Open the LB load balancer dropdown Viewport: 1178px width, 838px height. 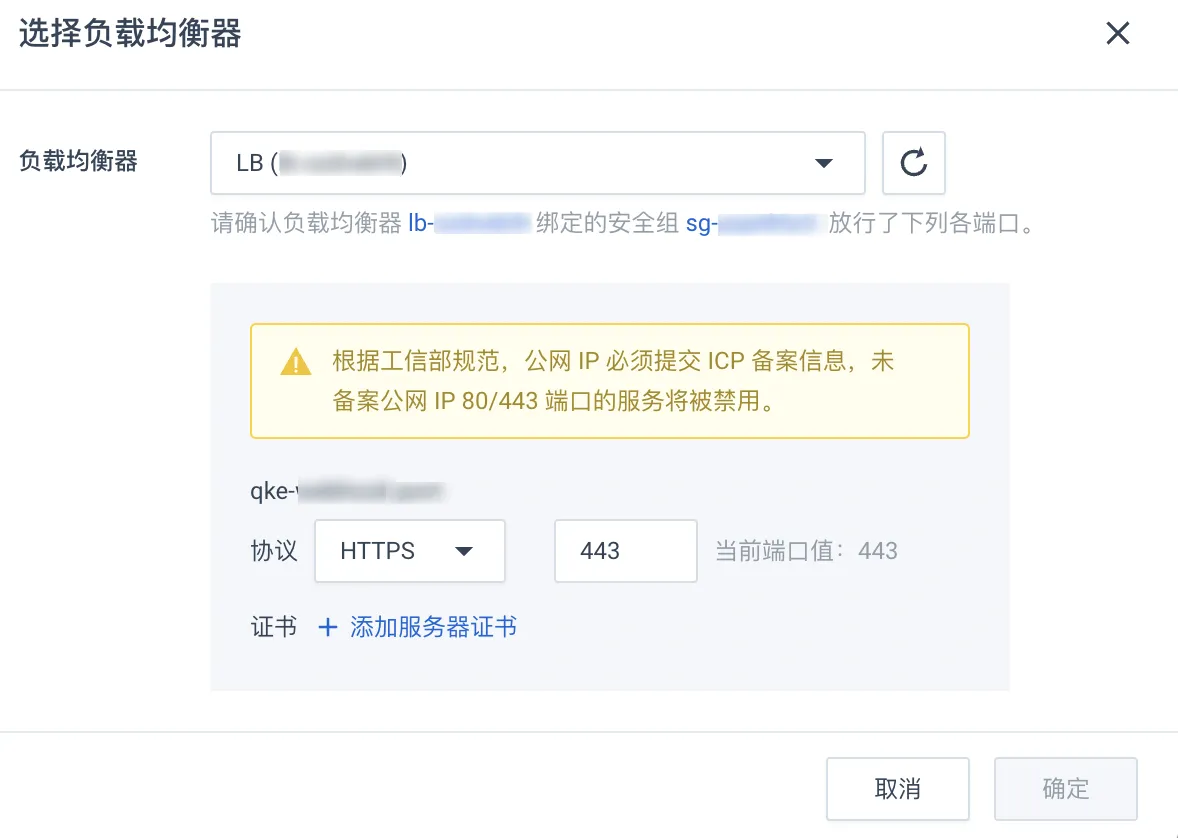pyautogui.click(x=538, y=163)
